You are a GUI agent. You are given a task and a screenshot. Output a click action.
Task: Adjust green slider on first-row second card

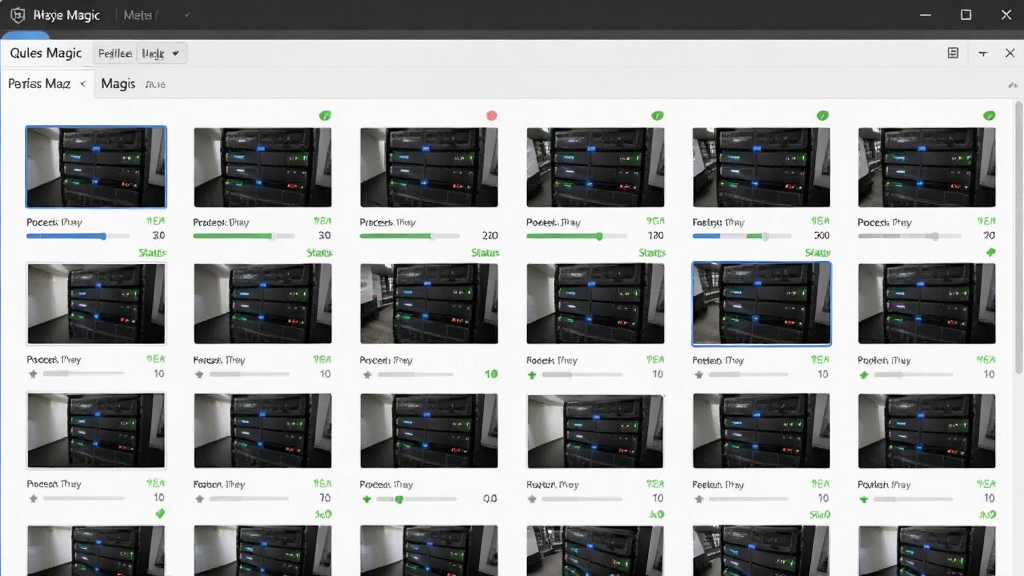click(x=244, y=236)
